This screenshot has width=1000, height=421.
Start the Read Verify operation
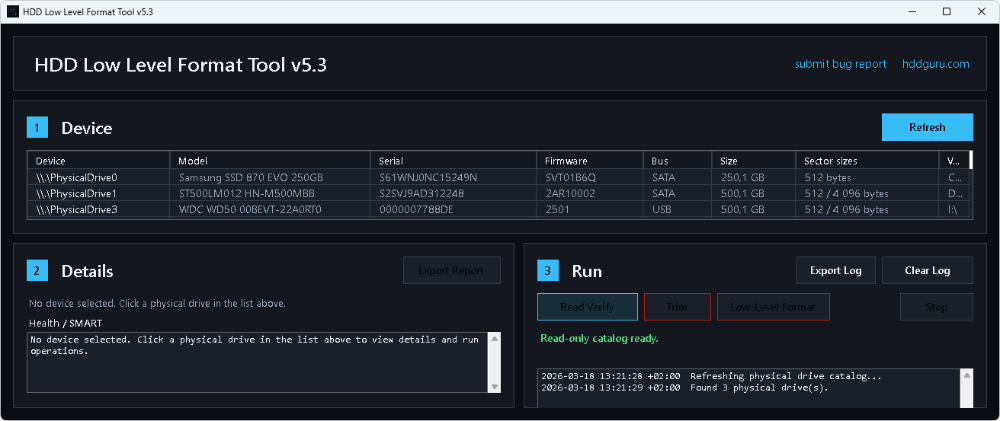pyautogui.click(x=587, y=307)
